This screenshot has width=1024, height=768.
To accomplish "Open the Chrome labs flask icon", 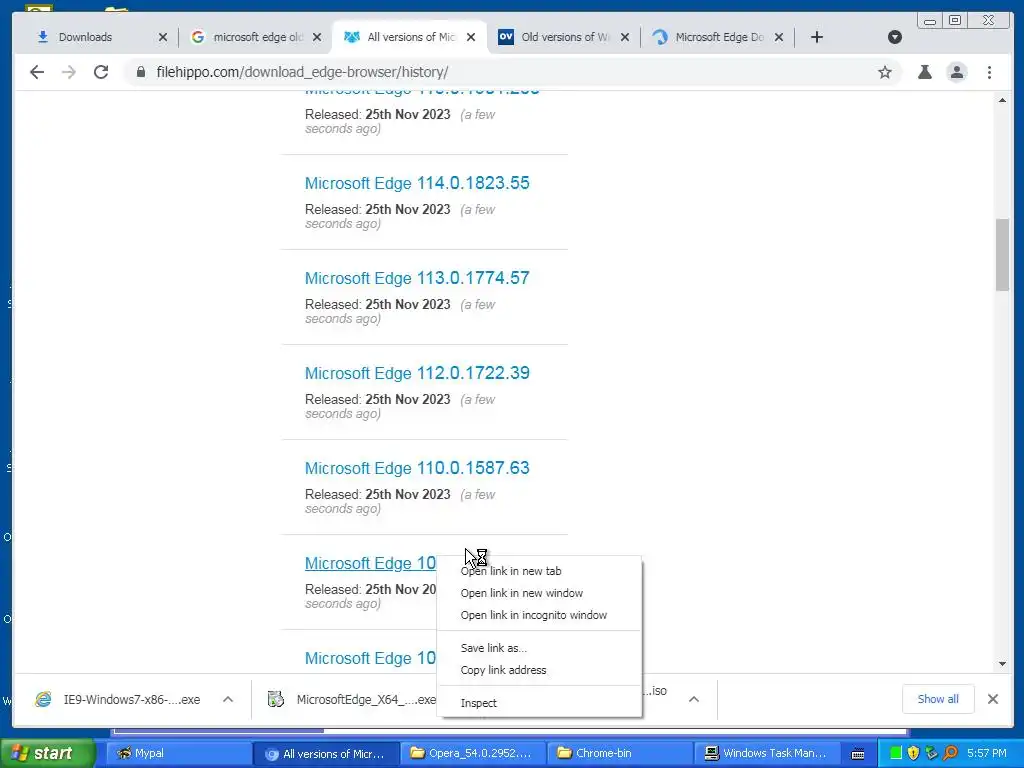I will (x=925, y=72).
